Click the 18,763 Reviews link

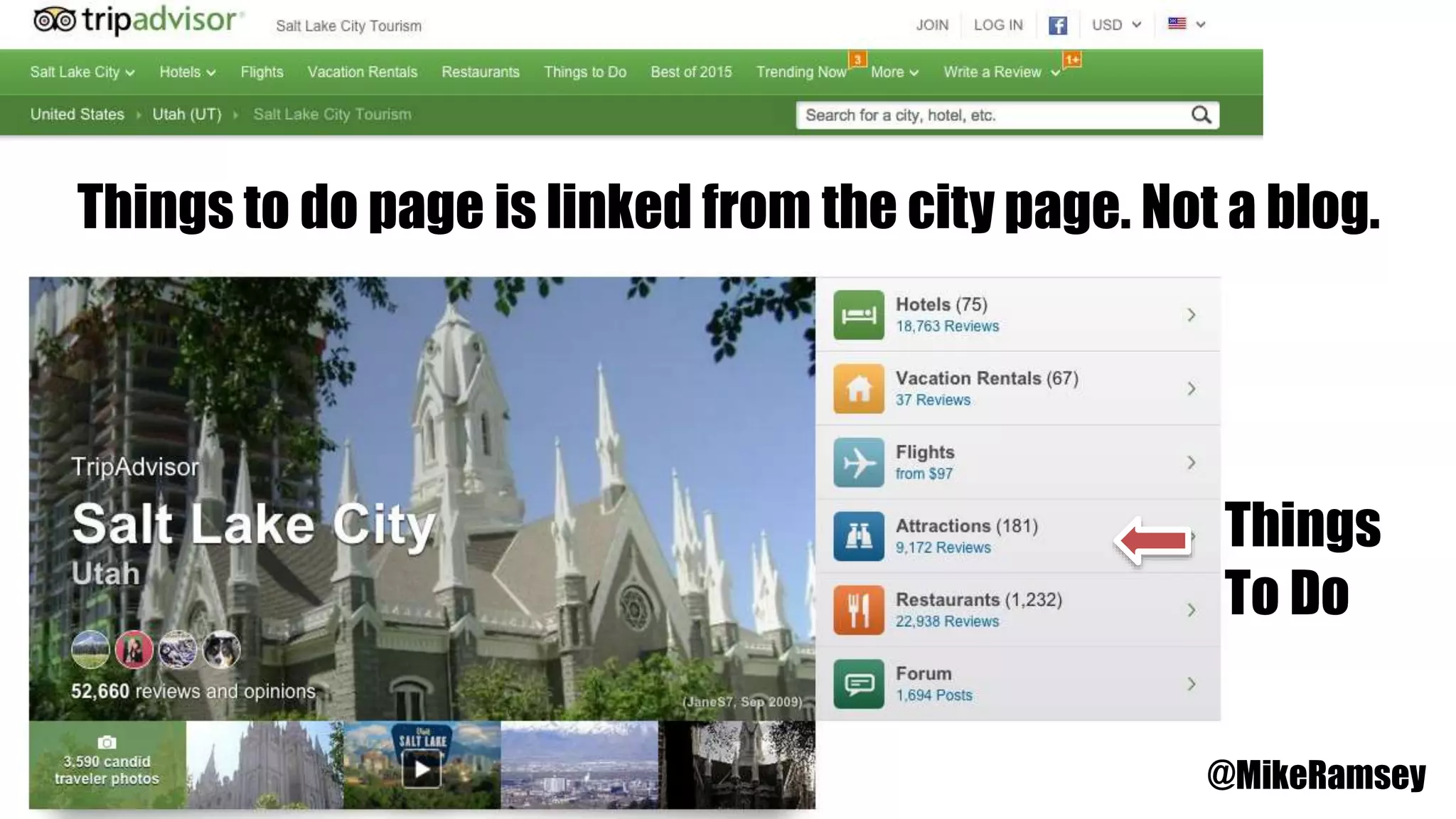947,326
